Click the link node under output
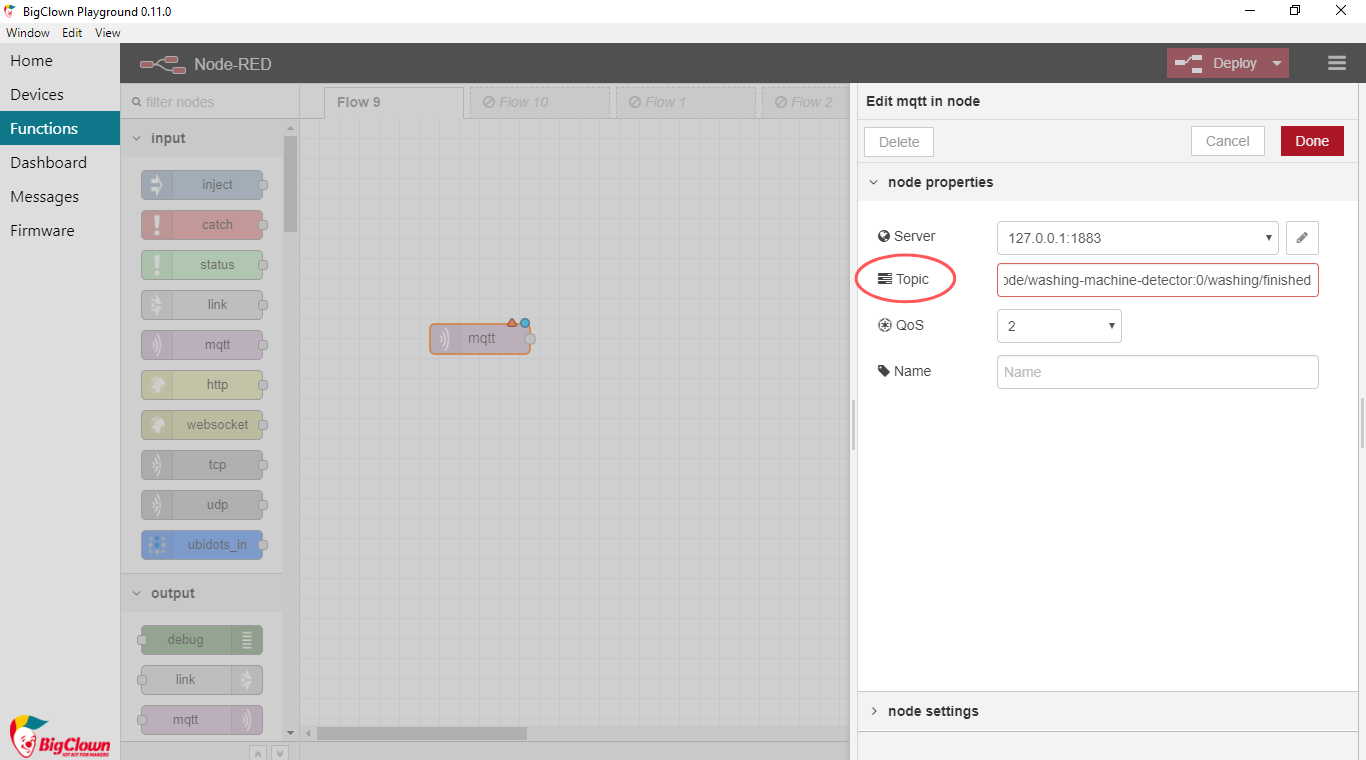1366x760 pixels. pos(202,680)
